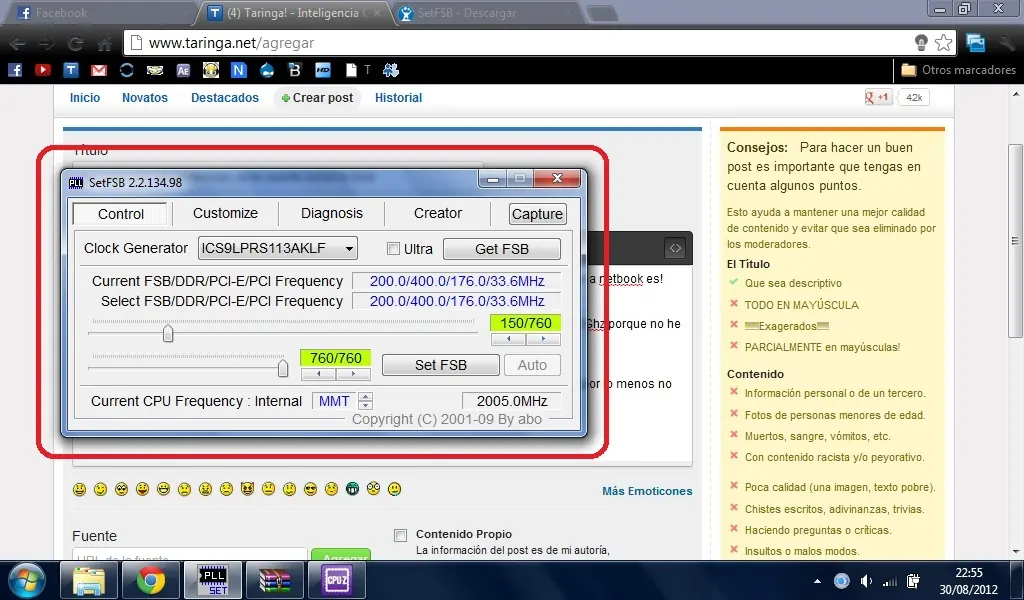The height and width of the screenshot is (600, 1024).
Task: Switch to the Facebook browser tab
Action: (98, 13)
